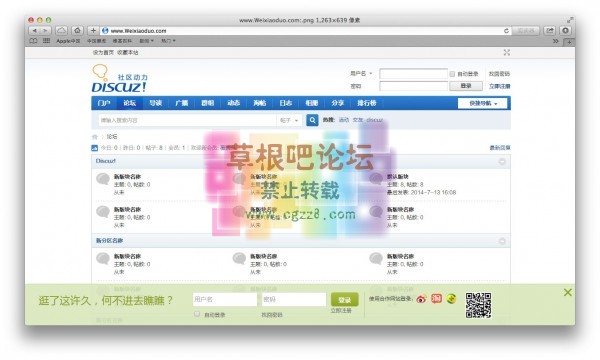Open the 用户名 login type dropdown
The height and width of the screenshot is (360, 600).
(361, 73)
